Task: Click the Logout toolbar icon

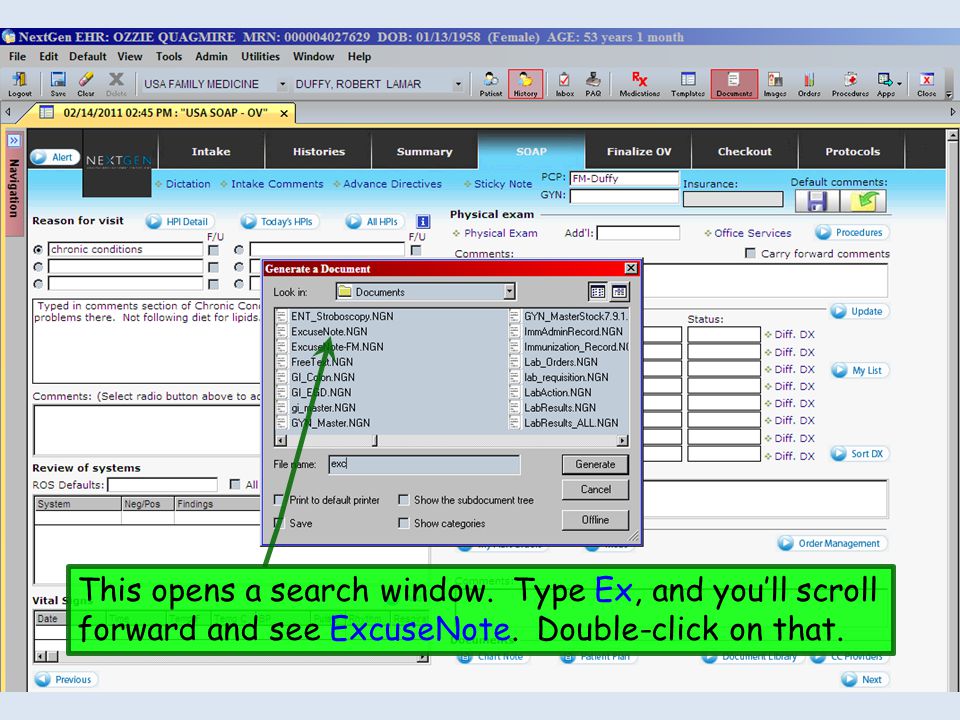Action: click(x=20, y=84)
